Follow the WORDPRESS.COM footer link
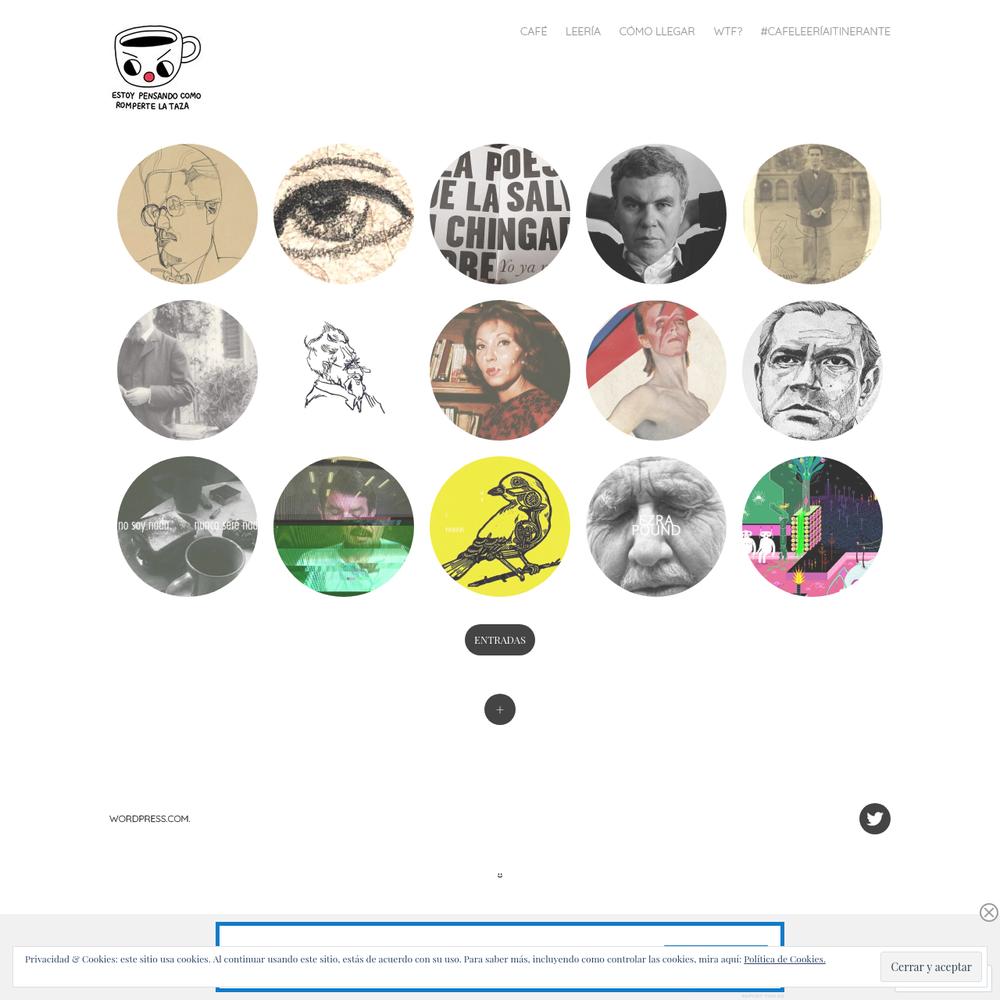The width and height of the screenshot is (1000, 1000). (149, 818)
